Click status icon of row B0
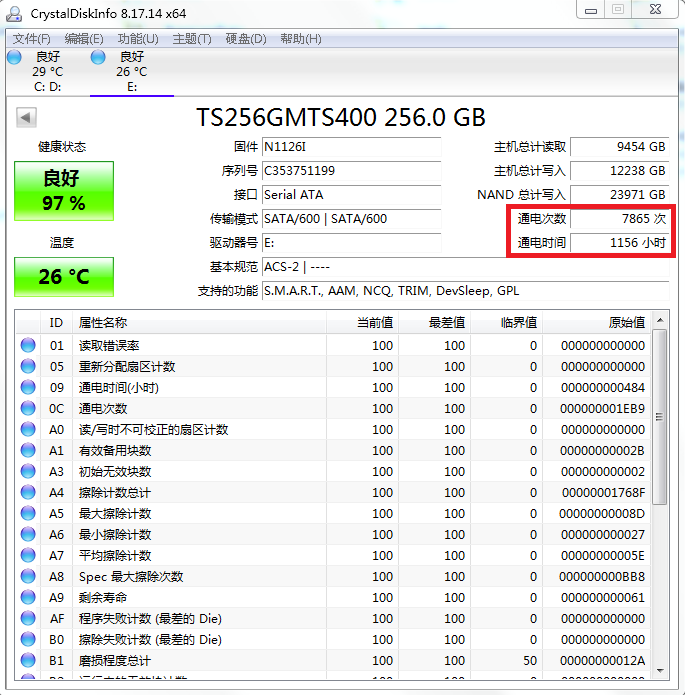685x695 pixels. [x=28, y=639]
